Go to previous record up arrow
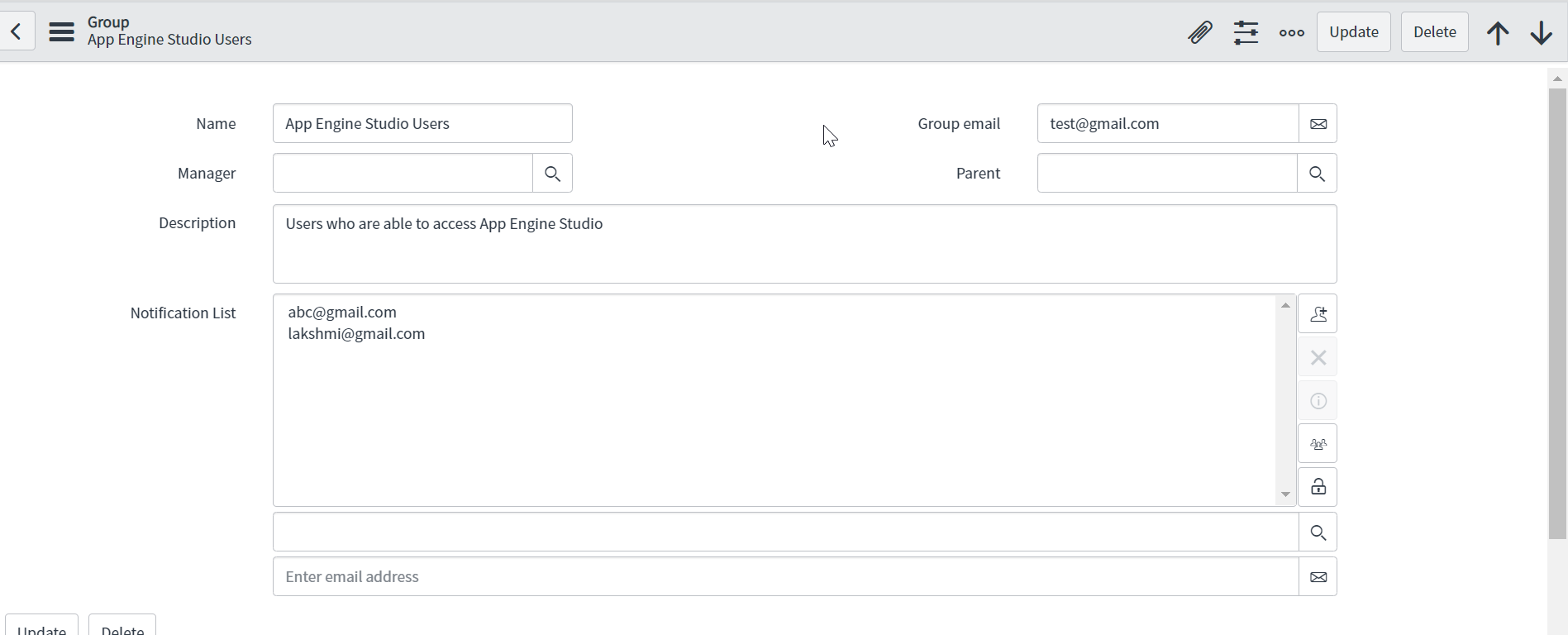The width and height of the screenshot is (1568, 635). (x=1498, y=32)
